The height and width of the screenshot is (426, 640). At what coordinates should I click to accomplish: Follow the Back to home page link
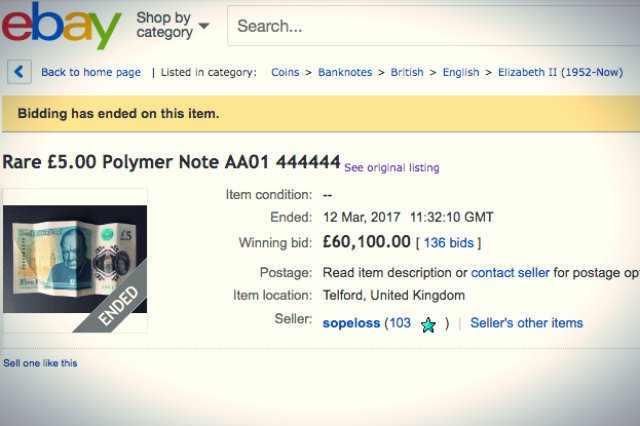coord(90,72)
